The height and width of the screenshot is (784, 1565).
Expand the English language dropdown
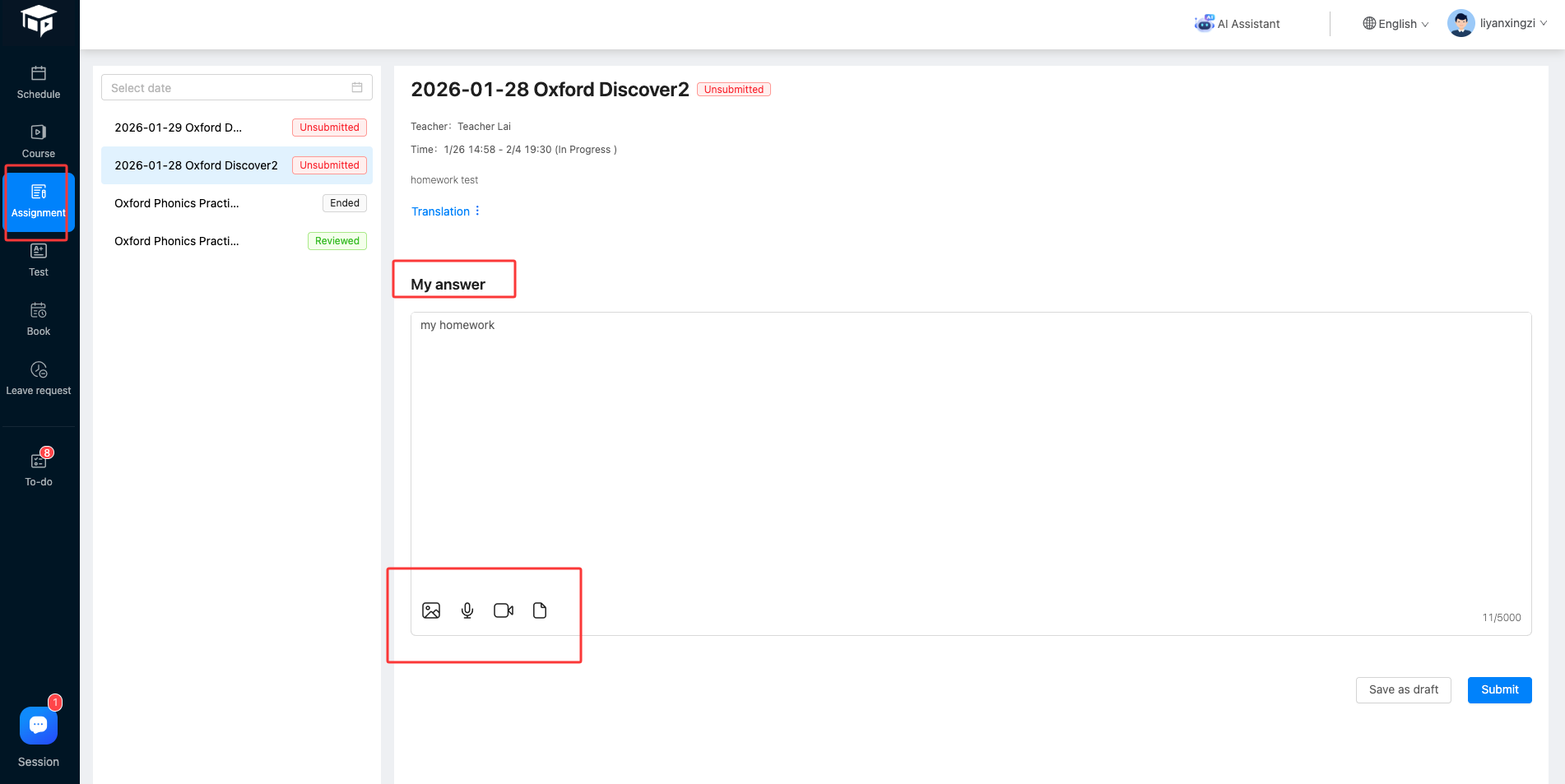click(x=1396, y=24)
